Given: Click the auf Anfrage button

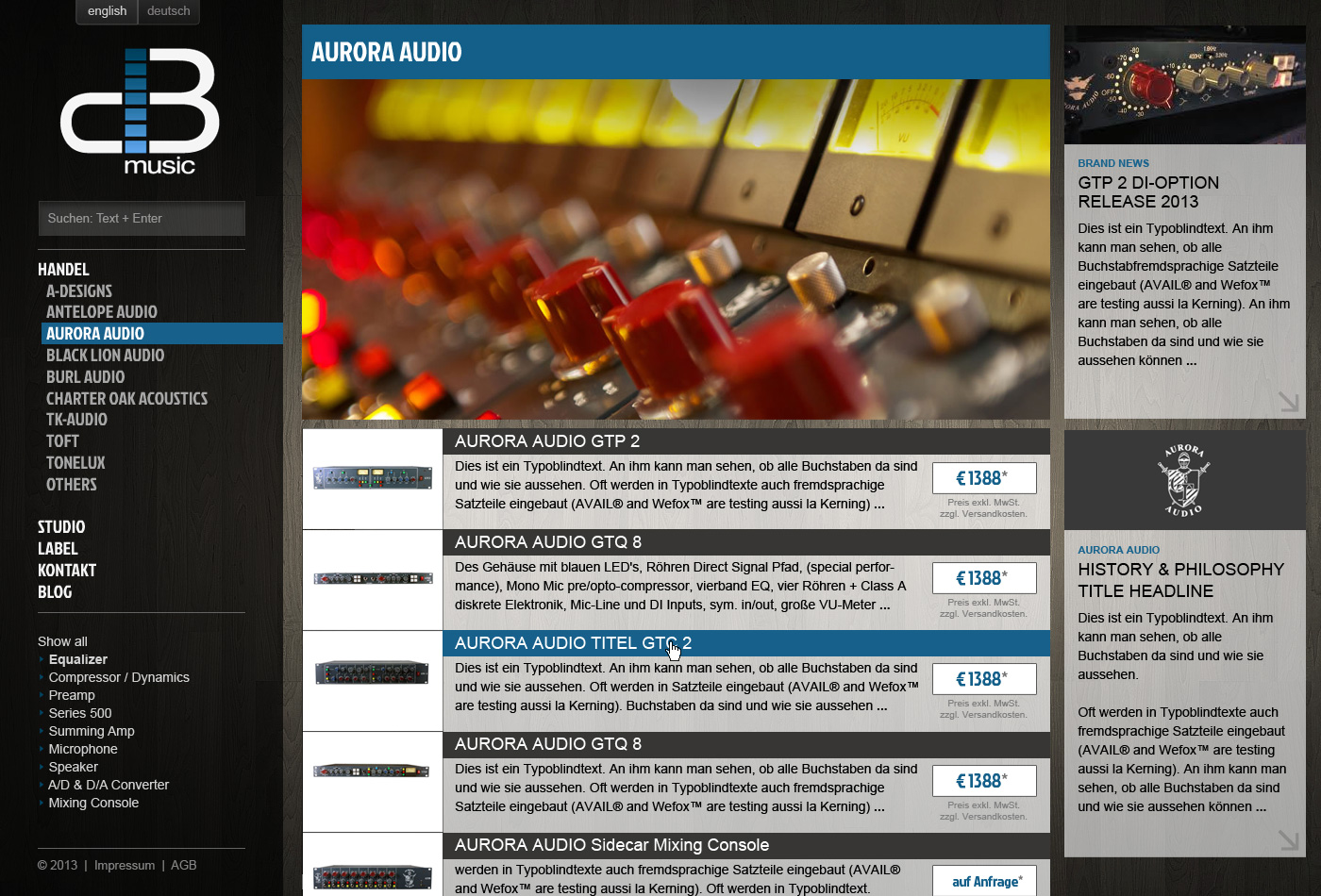Looking at the screenshot, I should pyautogui.click(x=984, y=881).
